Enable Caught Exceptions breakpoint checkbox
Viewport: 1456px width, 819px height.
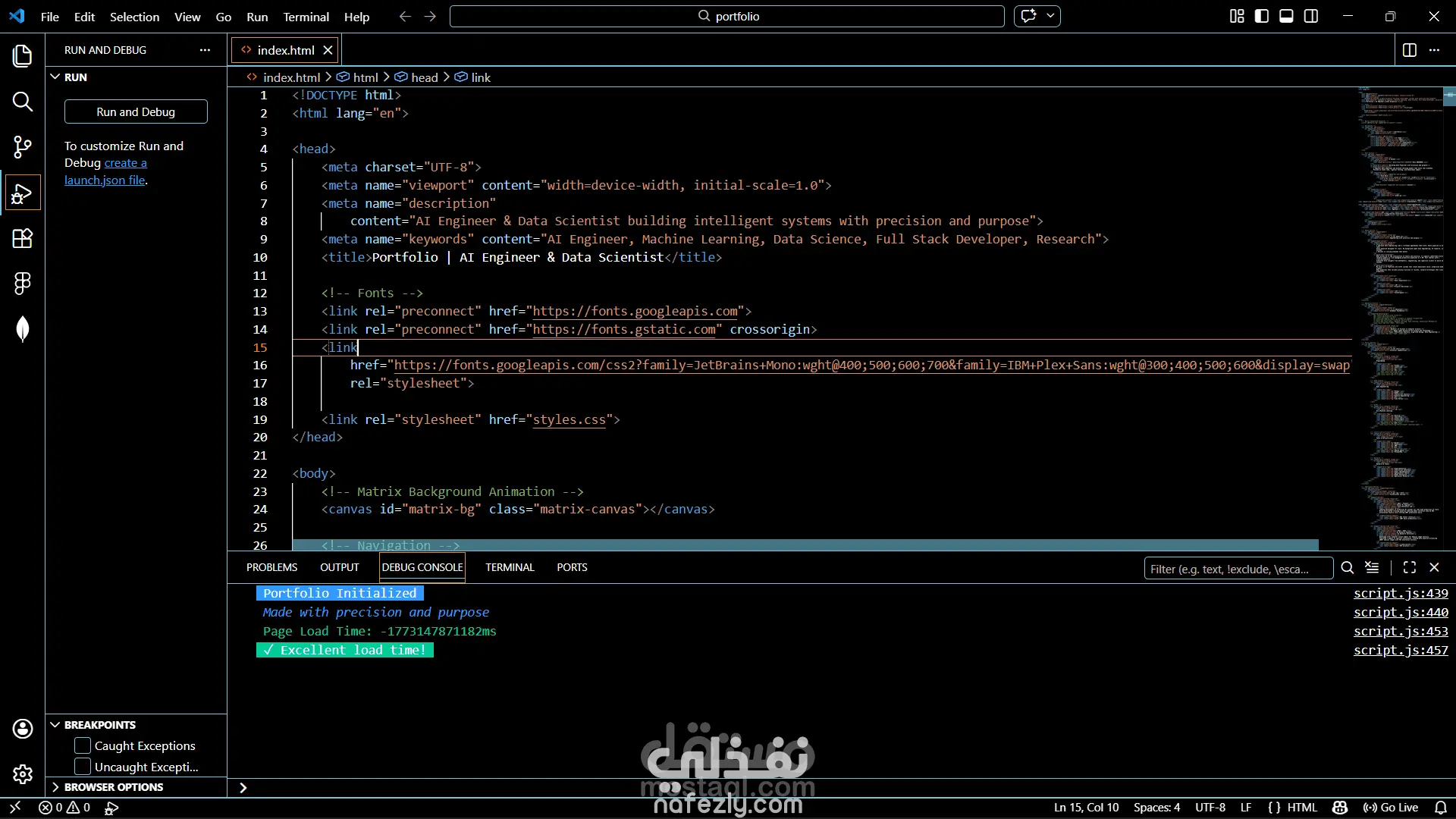coord(83,745)
